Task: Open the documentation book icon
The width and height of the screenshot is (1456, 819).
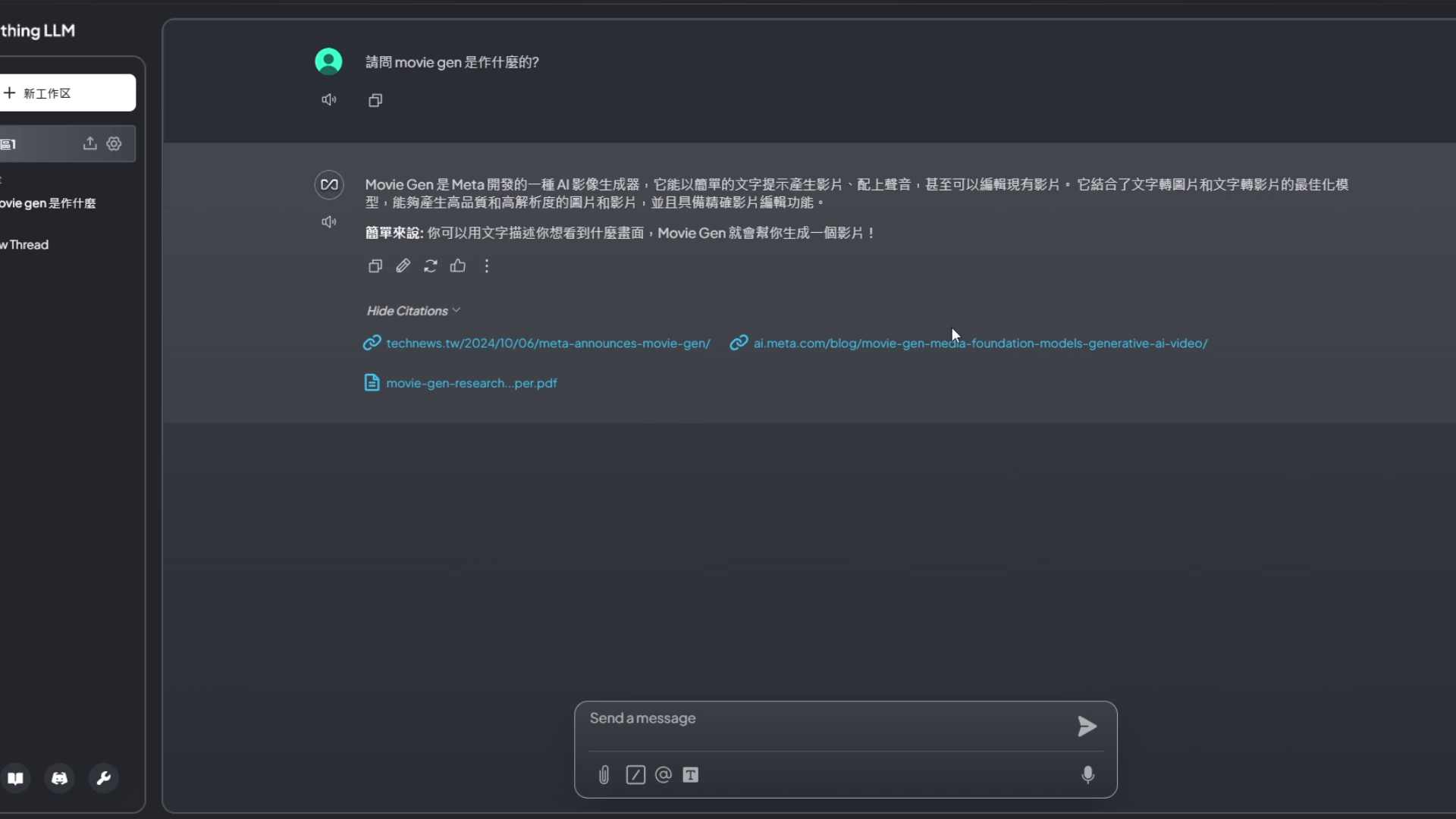Action: click(x=15, y=779)
